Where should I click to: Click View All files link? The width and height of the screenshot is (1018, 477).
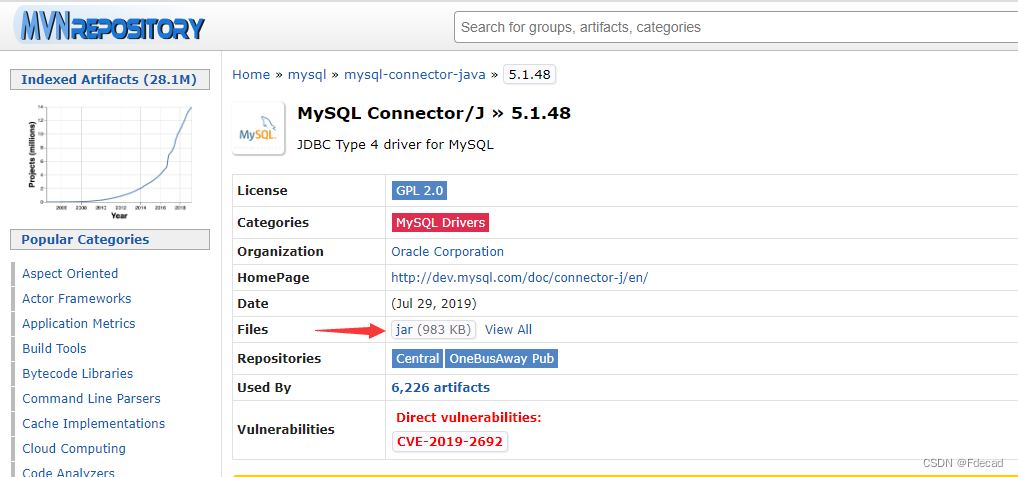(508, 330)
